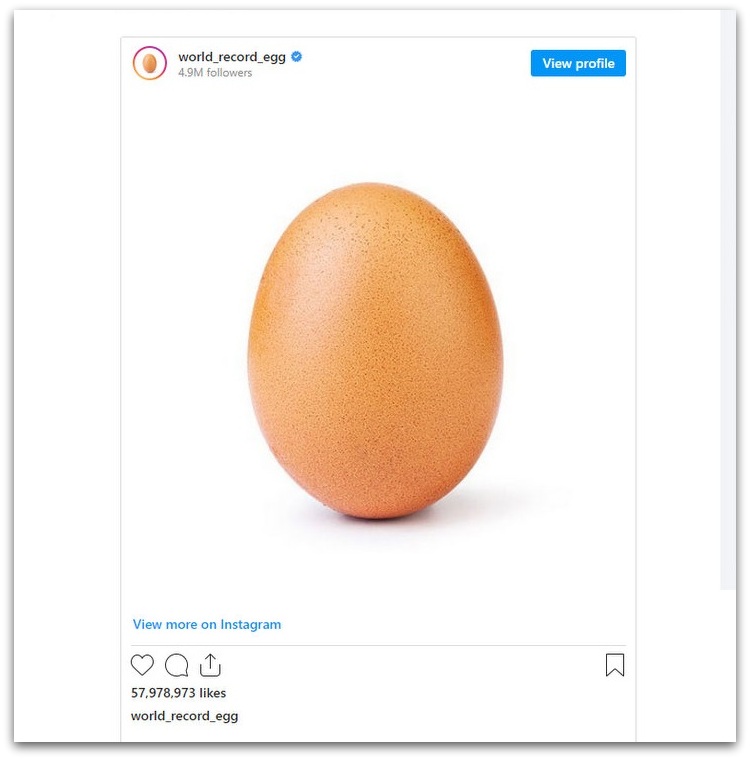750x760 pixels.
Task: Click the egg profile avatar
Action: tap(149, 64)
